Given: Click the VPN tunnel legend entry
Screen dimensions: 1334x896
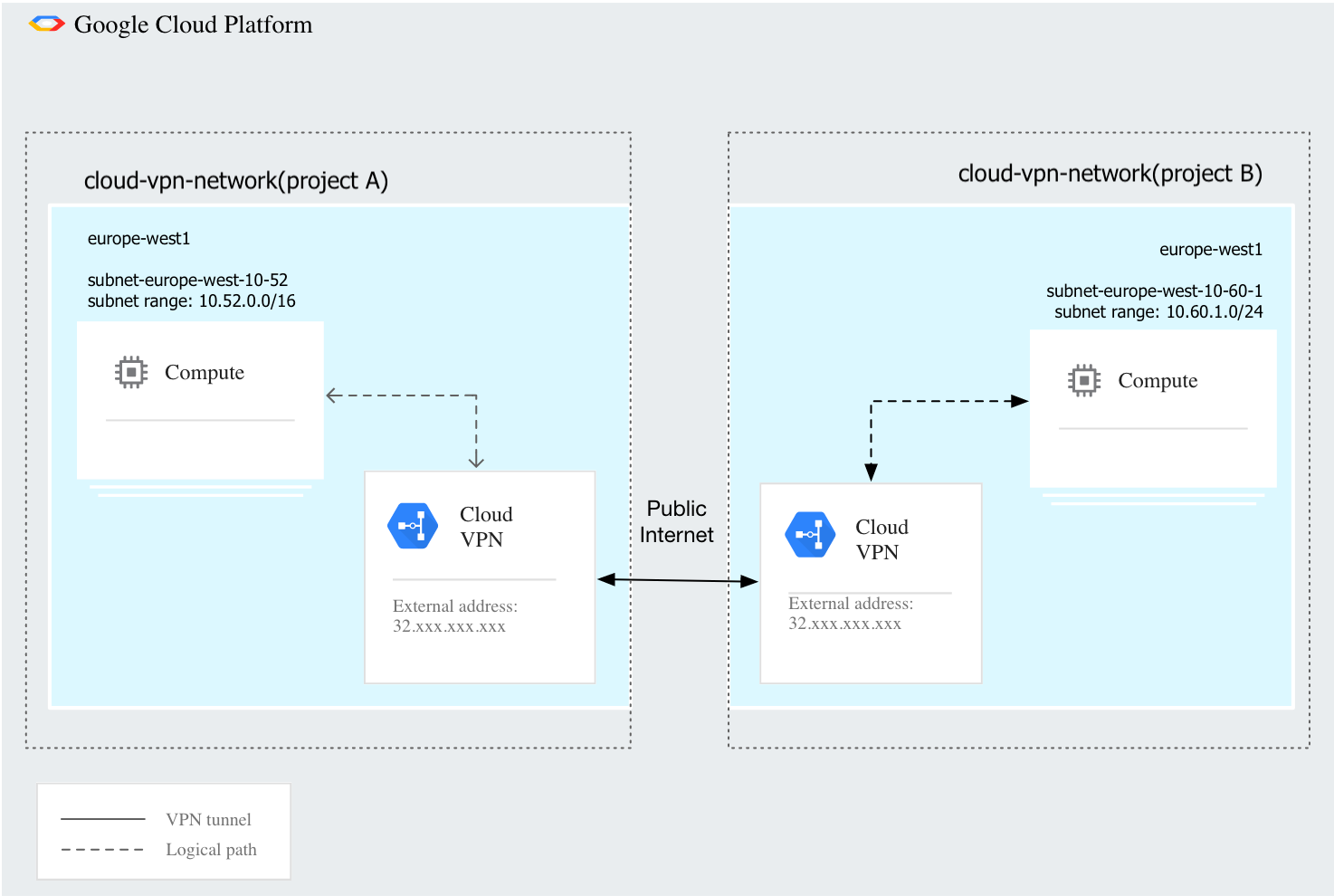Looking at the screenshot, I should 209,820.
